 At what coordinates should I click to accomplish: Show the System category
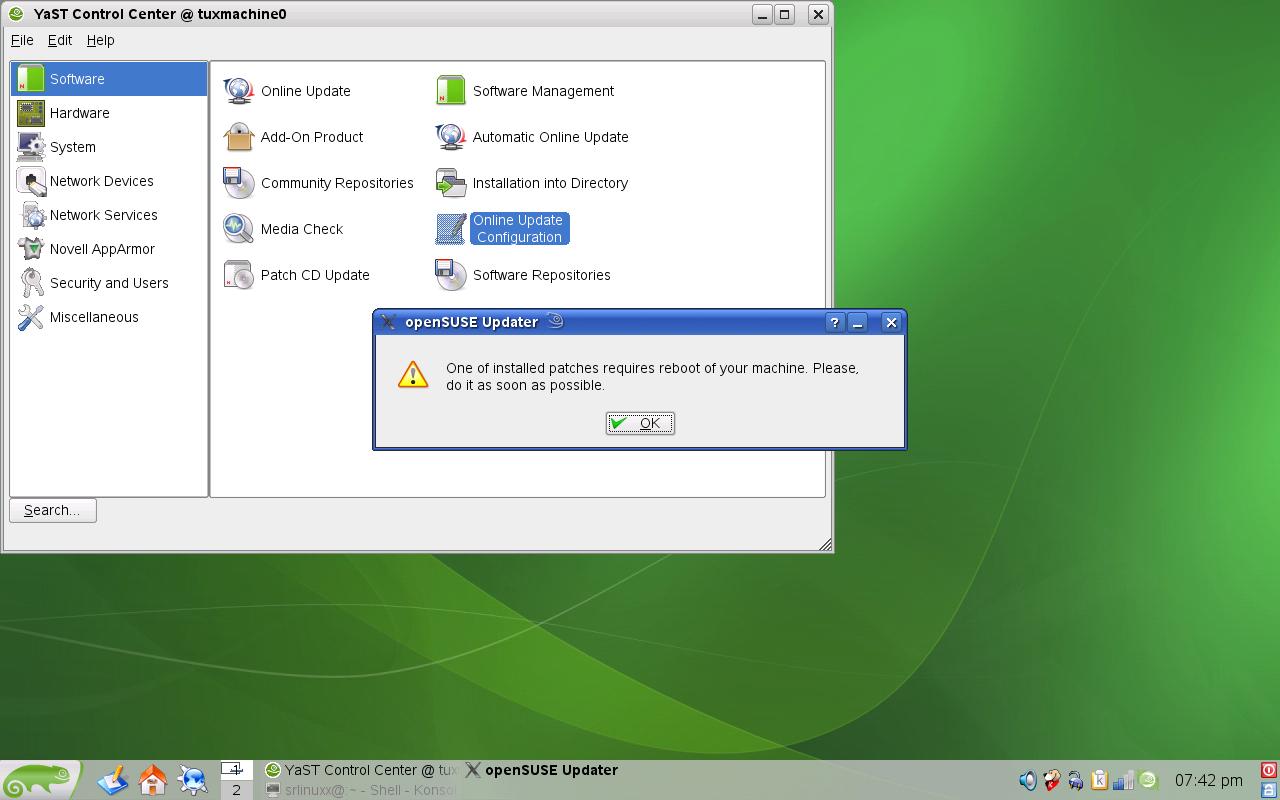109,147
